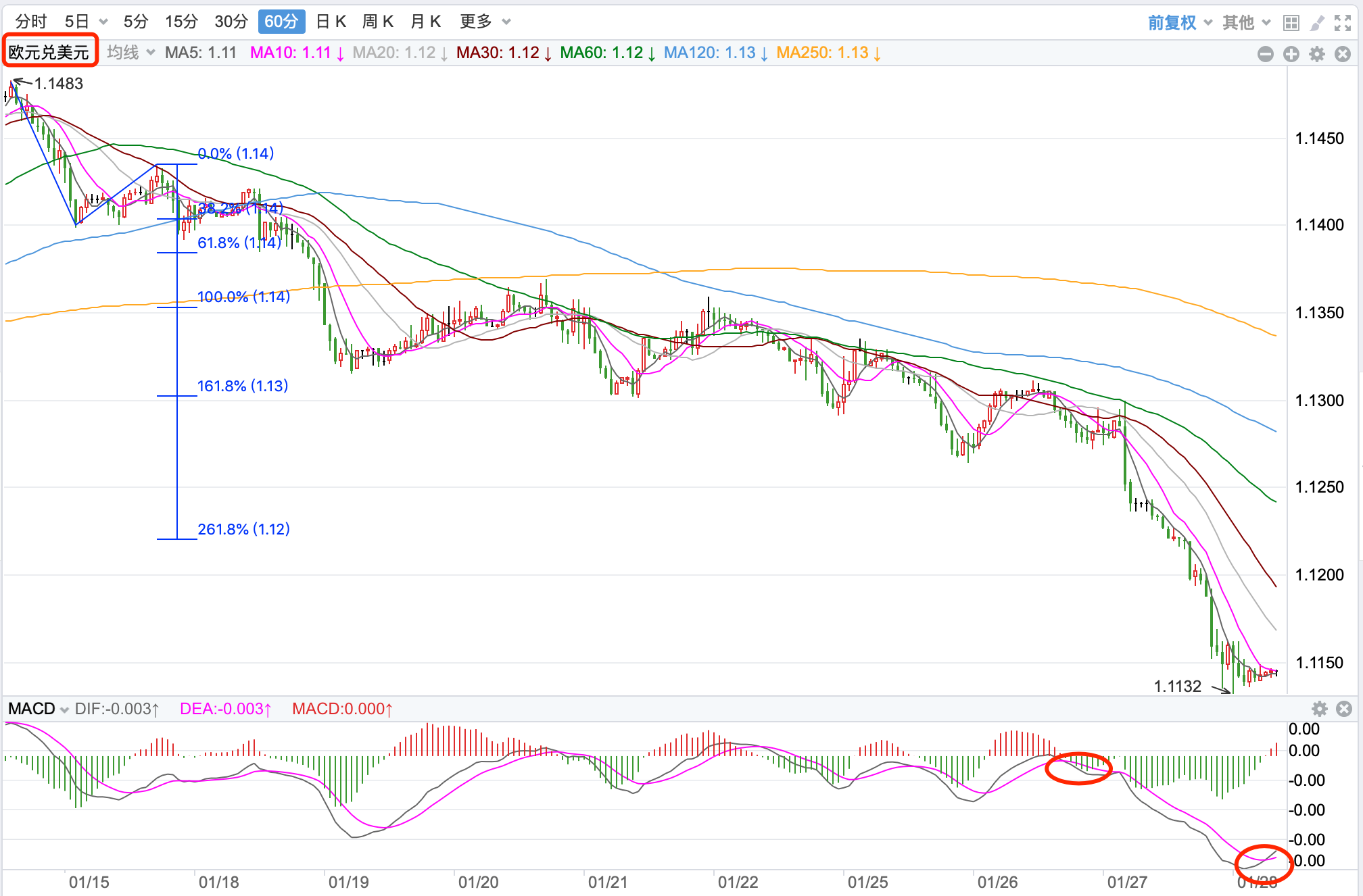Close the MACD indicator panel
Screen dimensions: 1363x896
coord(1344,709)
